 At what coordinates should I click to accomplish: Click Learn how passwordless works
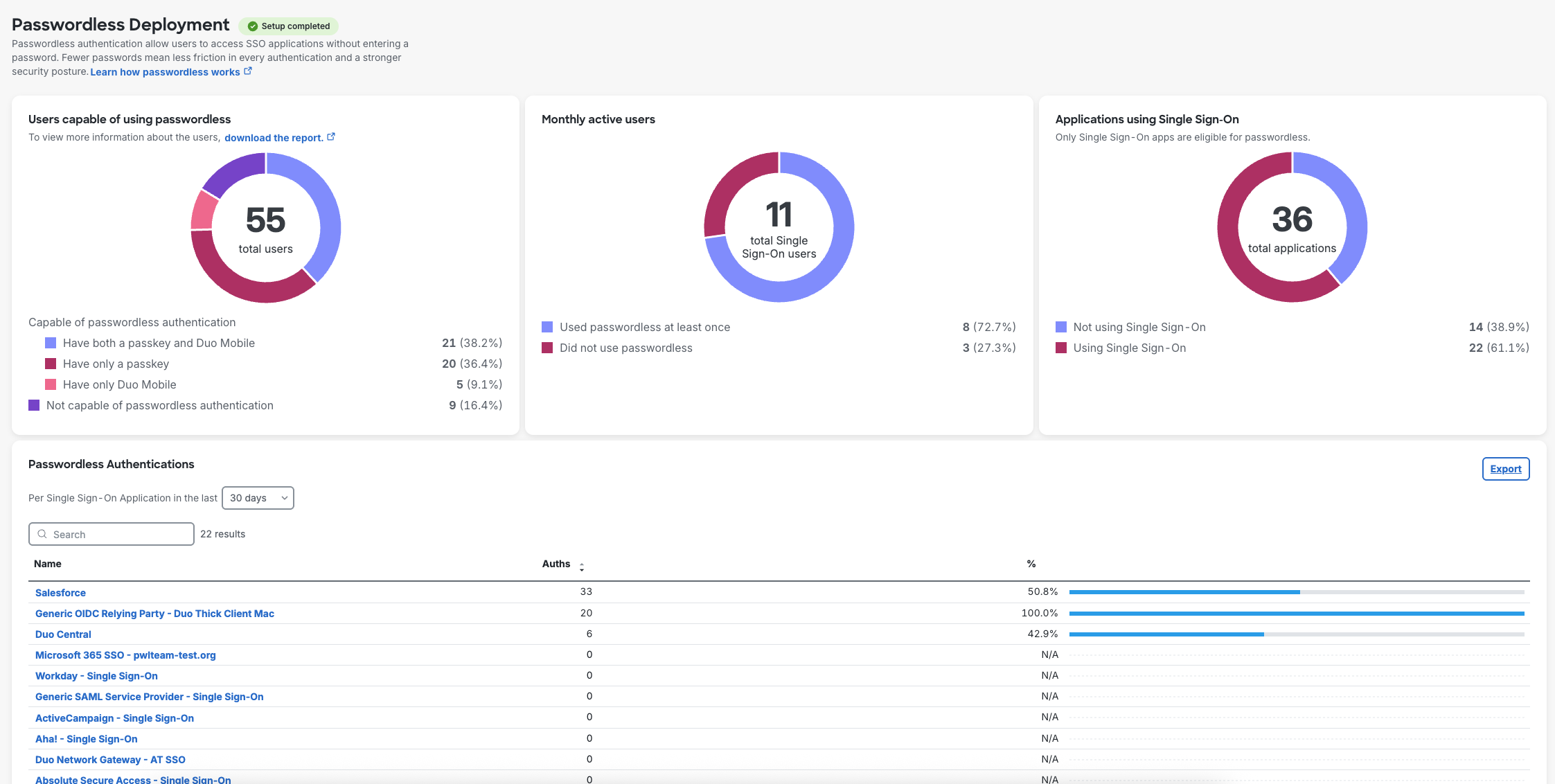pyautogui.click(x=165, y=71)
